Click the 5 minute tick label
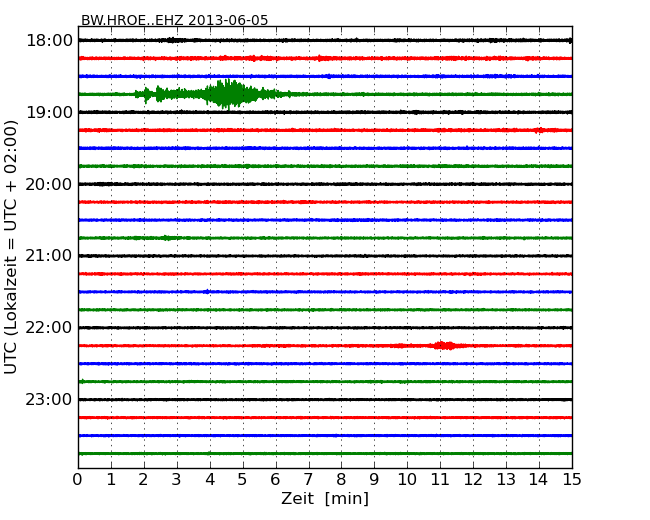650x520 pixels. (243, 480)
